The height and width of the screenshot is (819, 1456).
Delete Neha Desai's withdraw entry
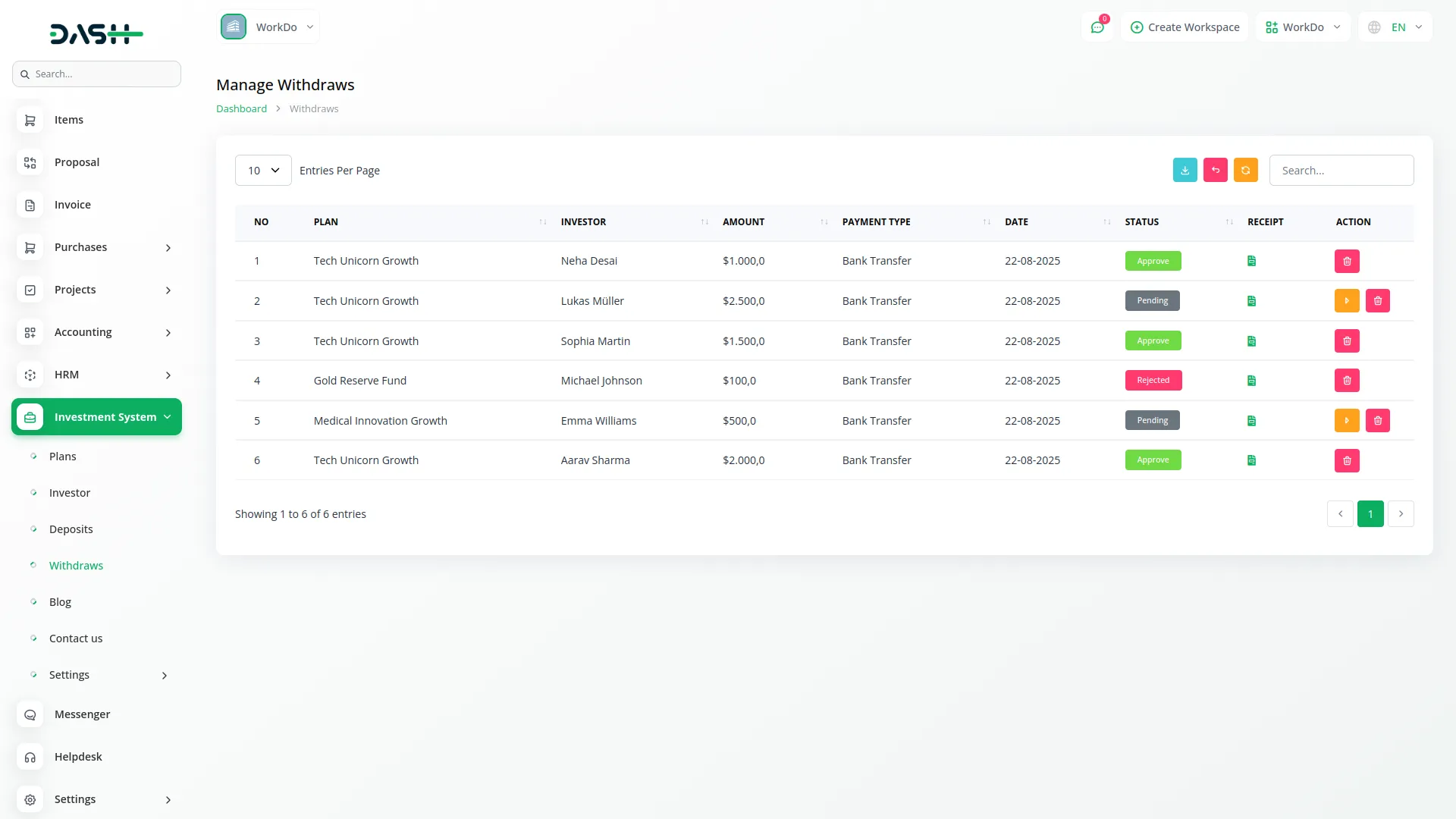[x=1347, y=262]
